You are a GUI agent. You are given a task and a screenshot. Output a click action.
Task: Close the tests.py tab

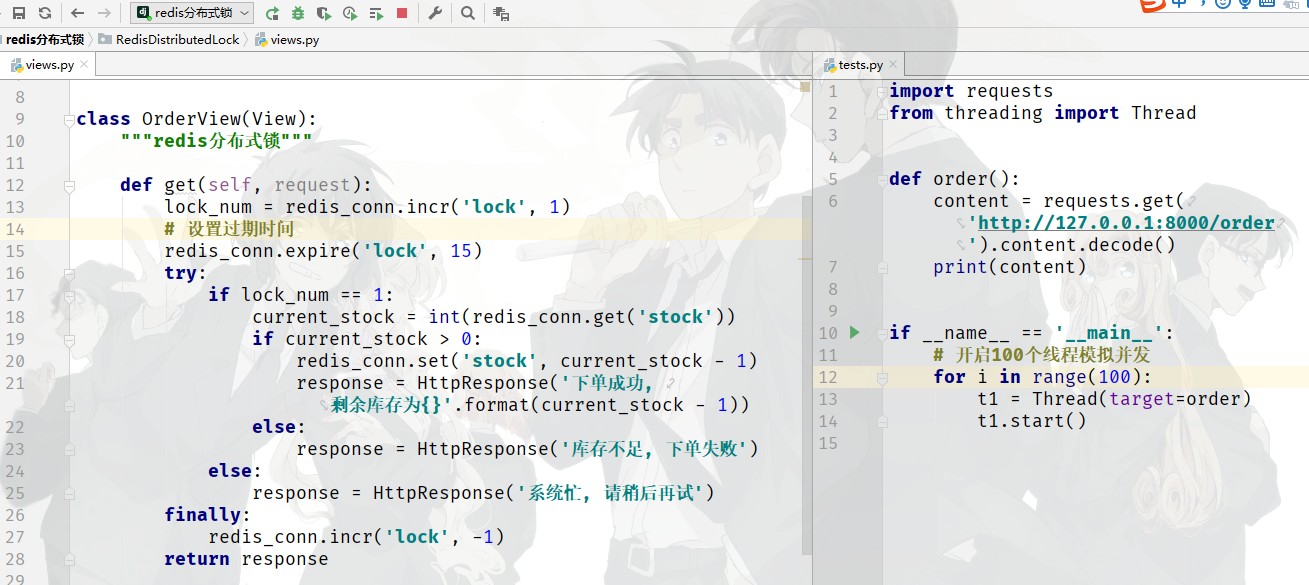893,65
